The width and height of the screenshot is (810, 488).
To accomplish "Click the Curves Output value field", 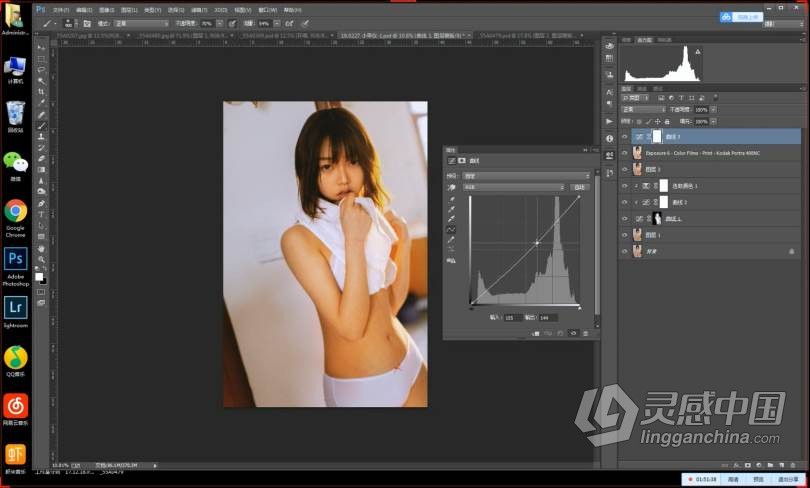I will [x=548, y=318].
